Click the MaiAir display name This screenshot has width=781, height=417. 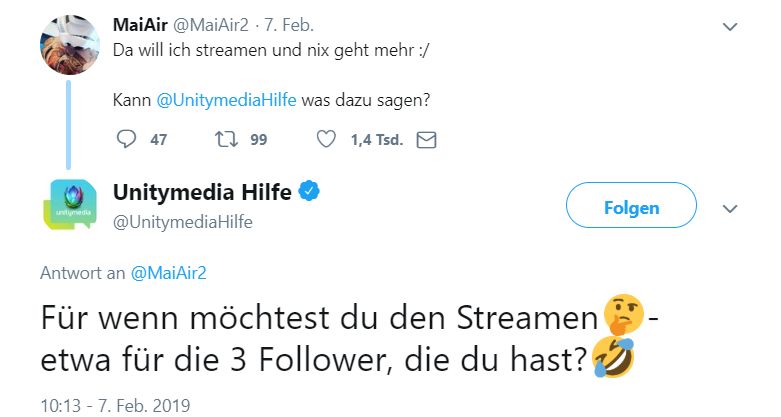[140, 25]
